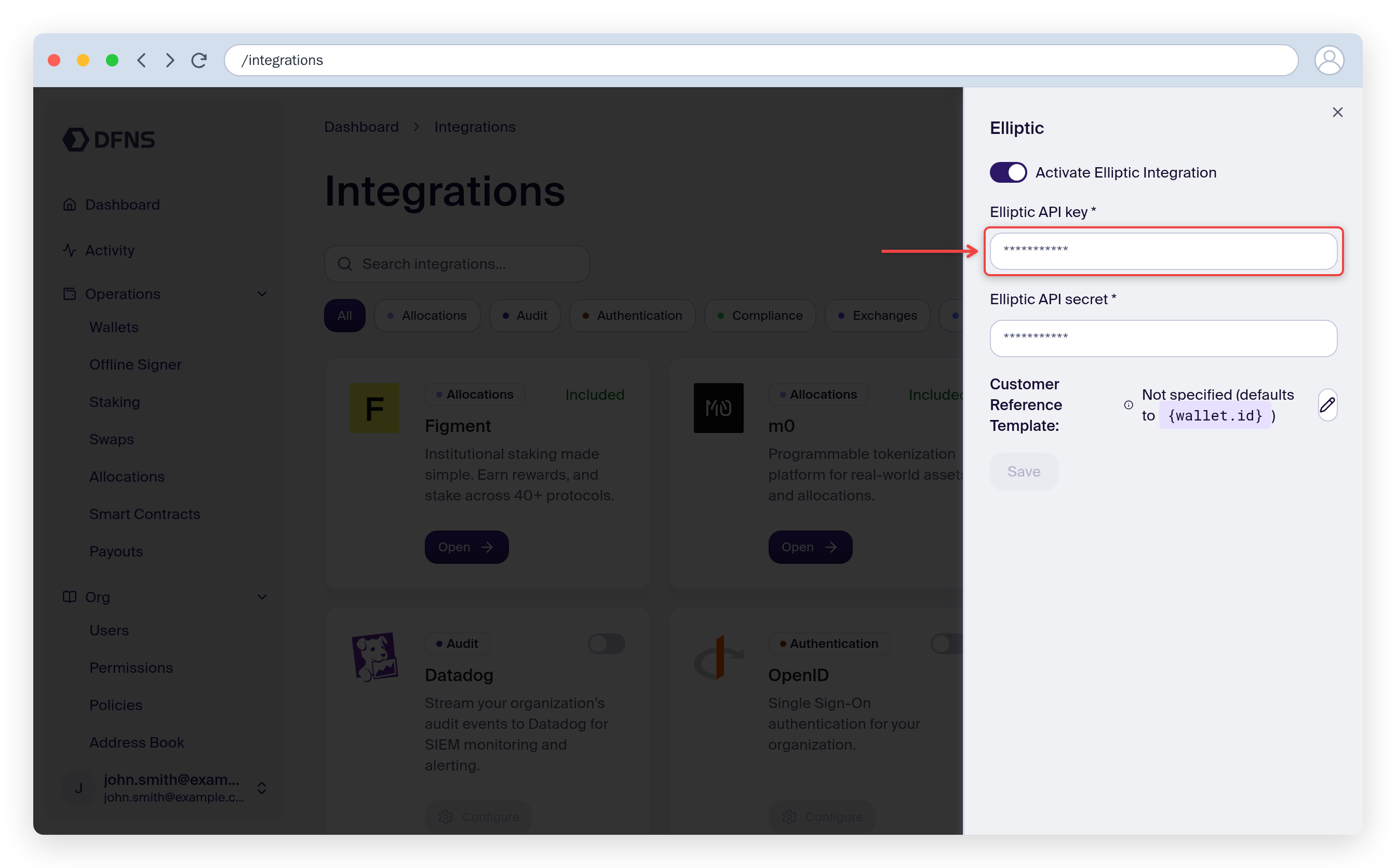Select the All filter chip
Screen dimensions: 1396x868
(x=344, y=316)
